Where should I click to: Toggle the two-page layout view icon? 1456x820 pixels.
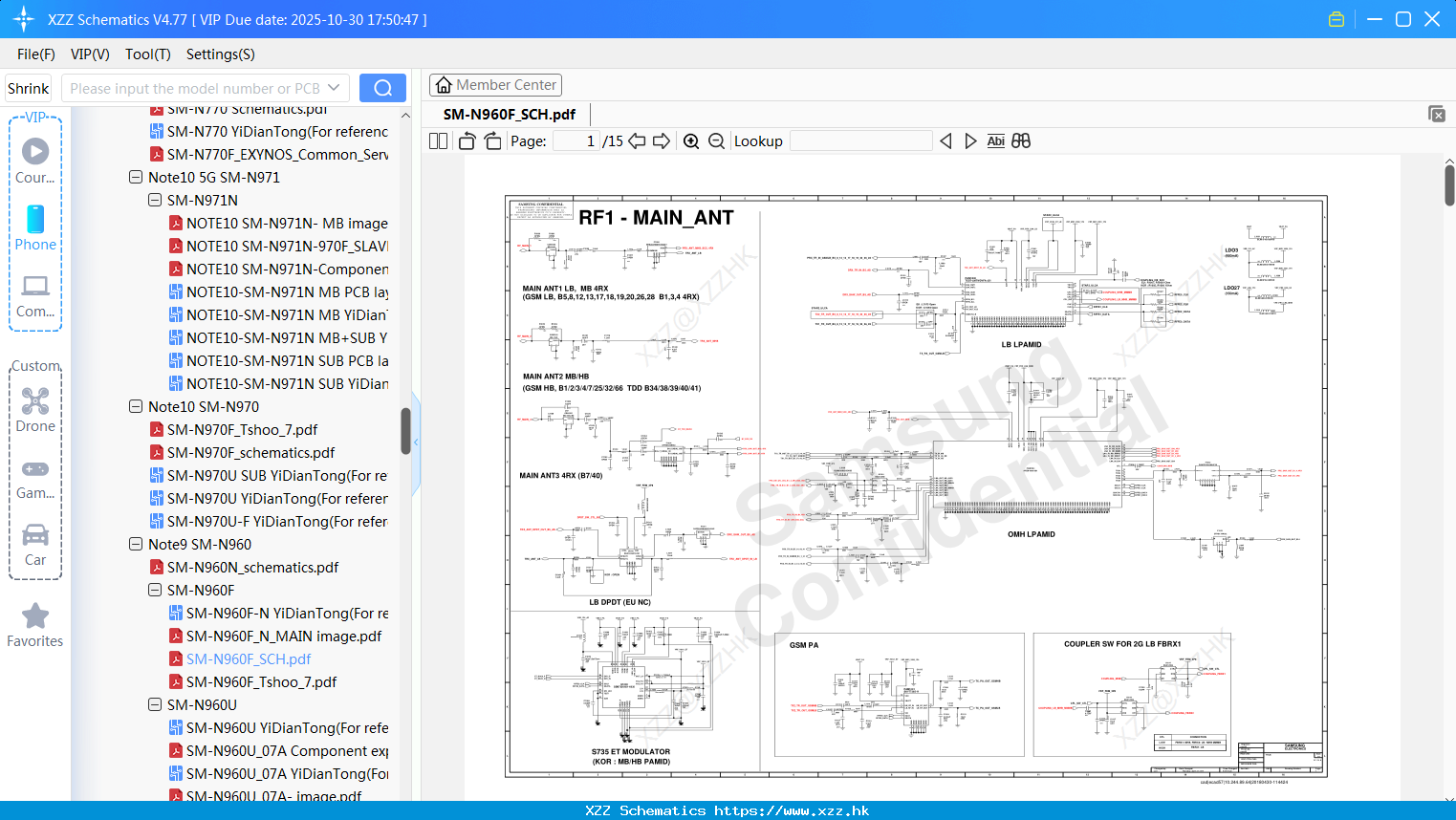tap(439, 141)
